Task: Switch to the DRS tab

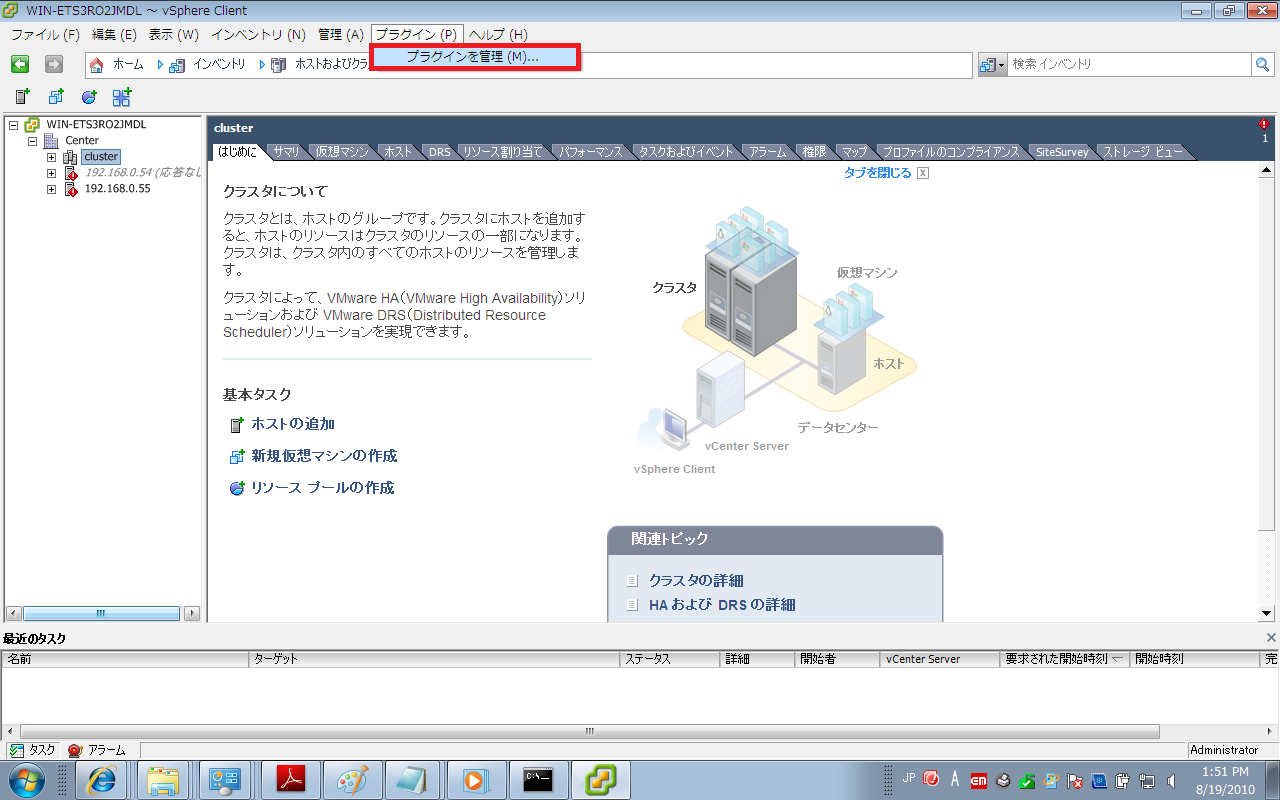Action: [x=439, y=152]
